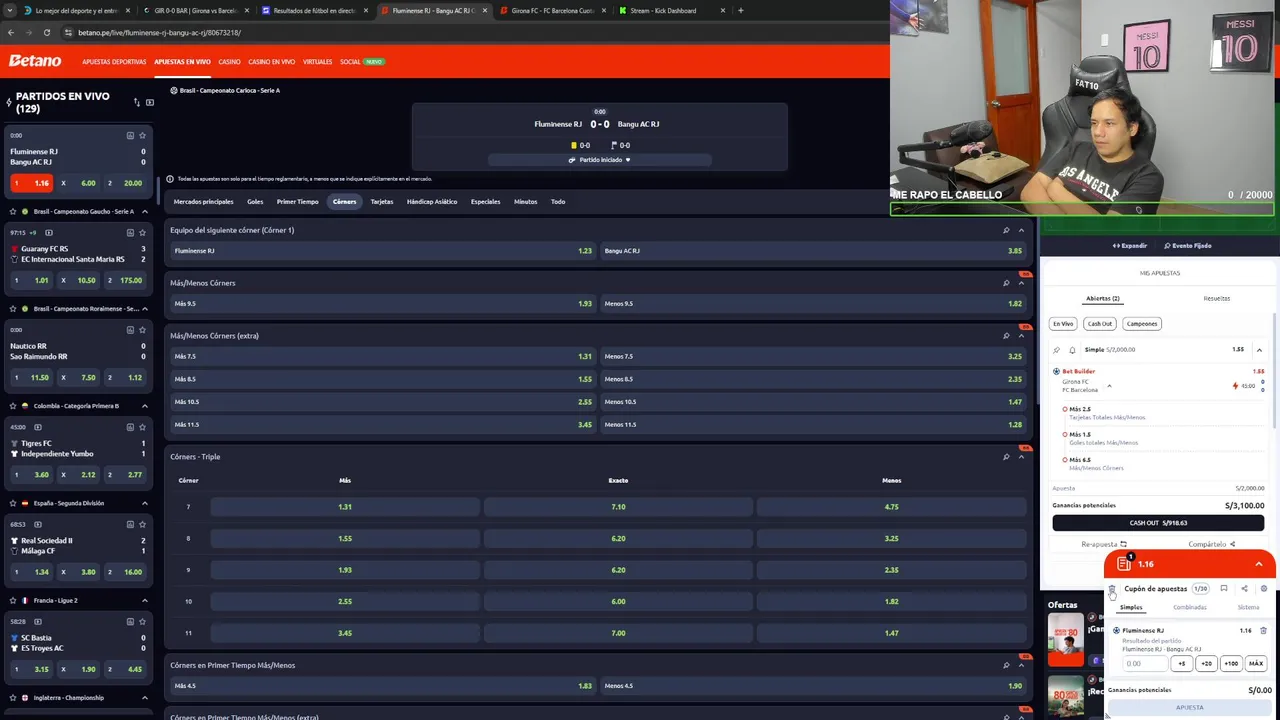Collapse Equipo del siguiente córner market

1021,230
